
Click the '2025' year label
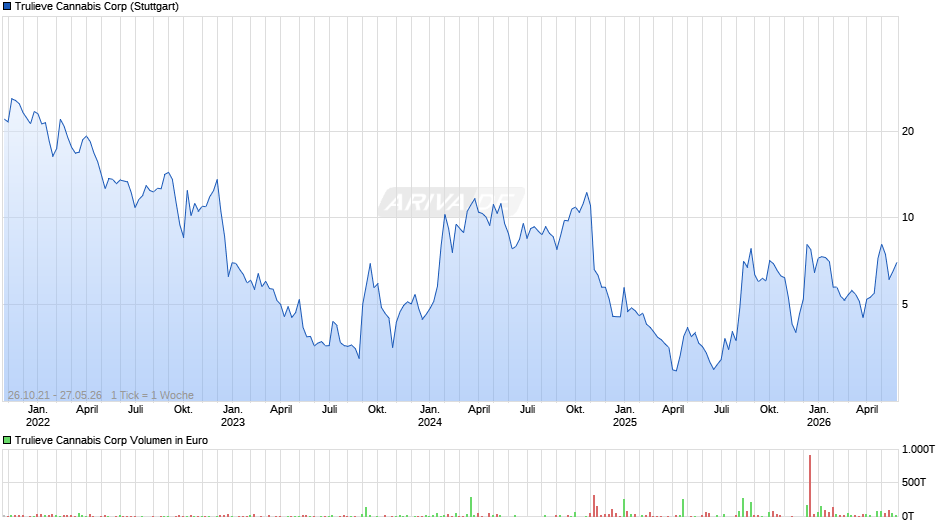coord(624,422)
